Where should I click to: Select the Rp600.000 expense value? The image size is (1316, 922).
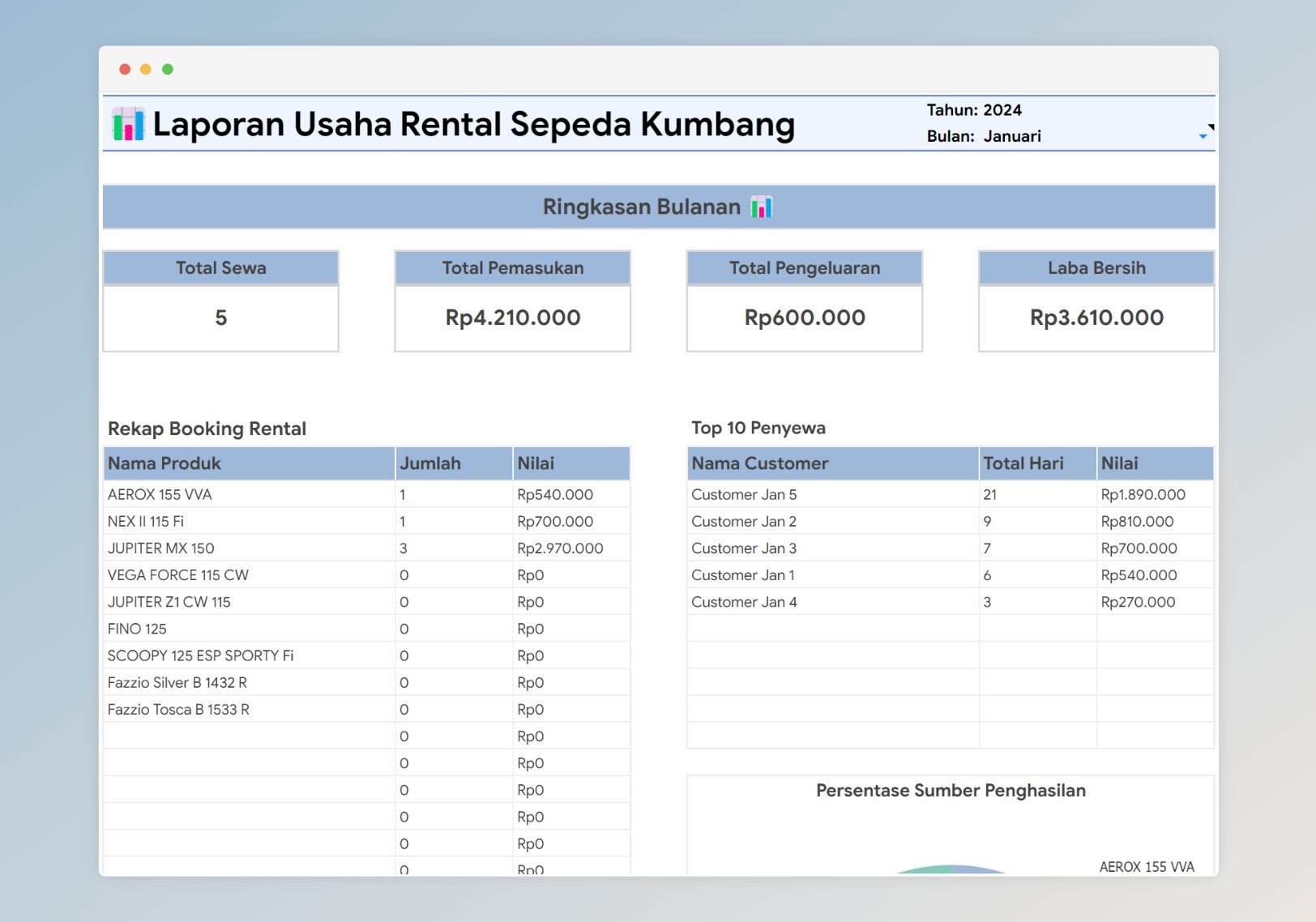[x=804, y=318]
